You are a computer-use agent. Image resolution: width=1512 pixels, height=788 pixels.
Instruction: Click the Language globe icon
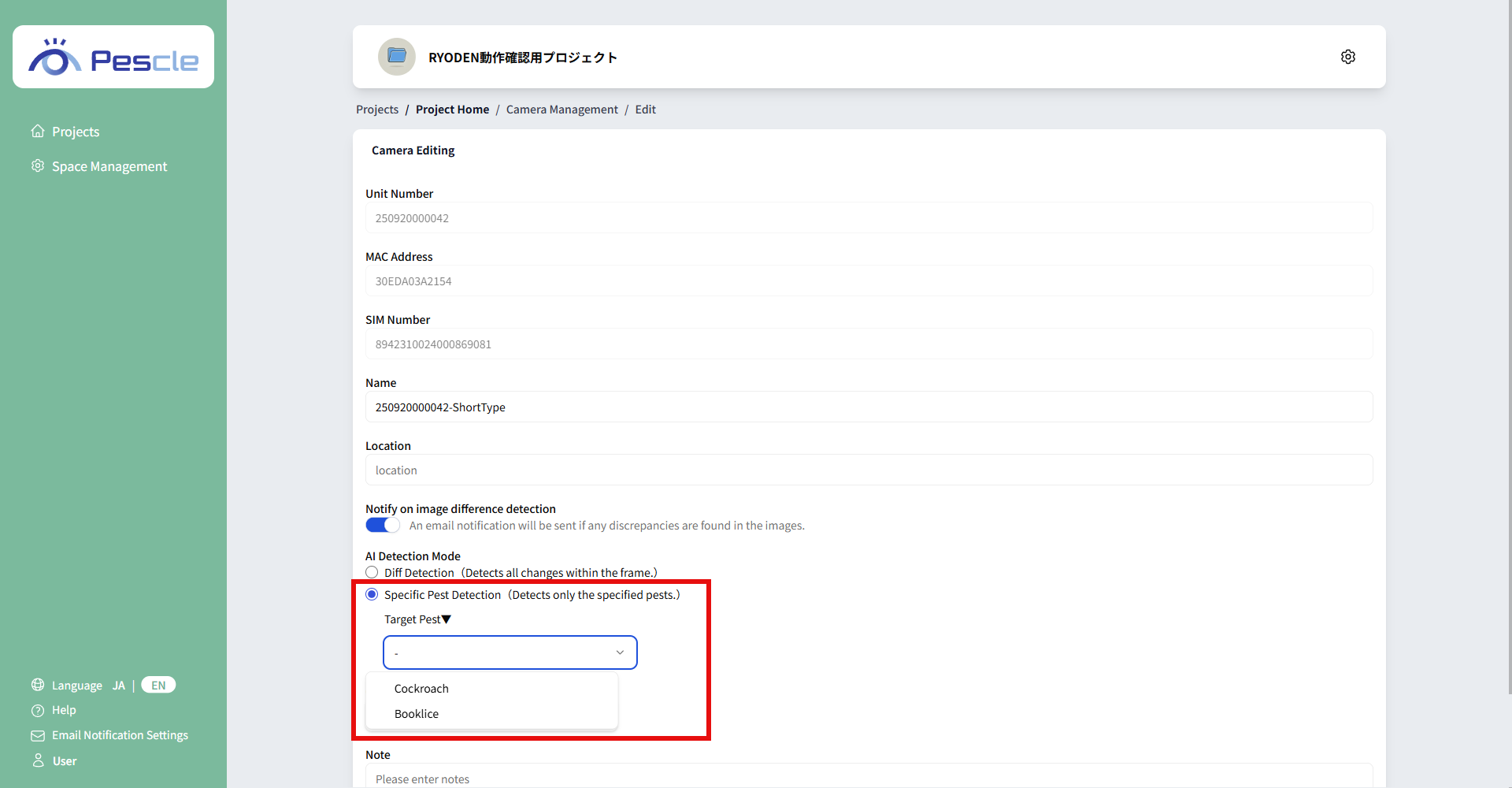point(38,685)
